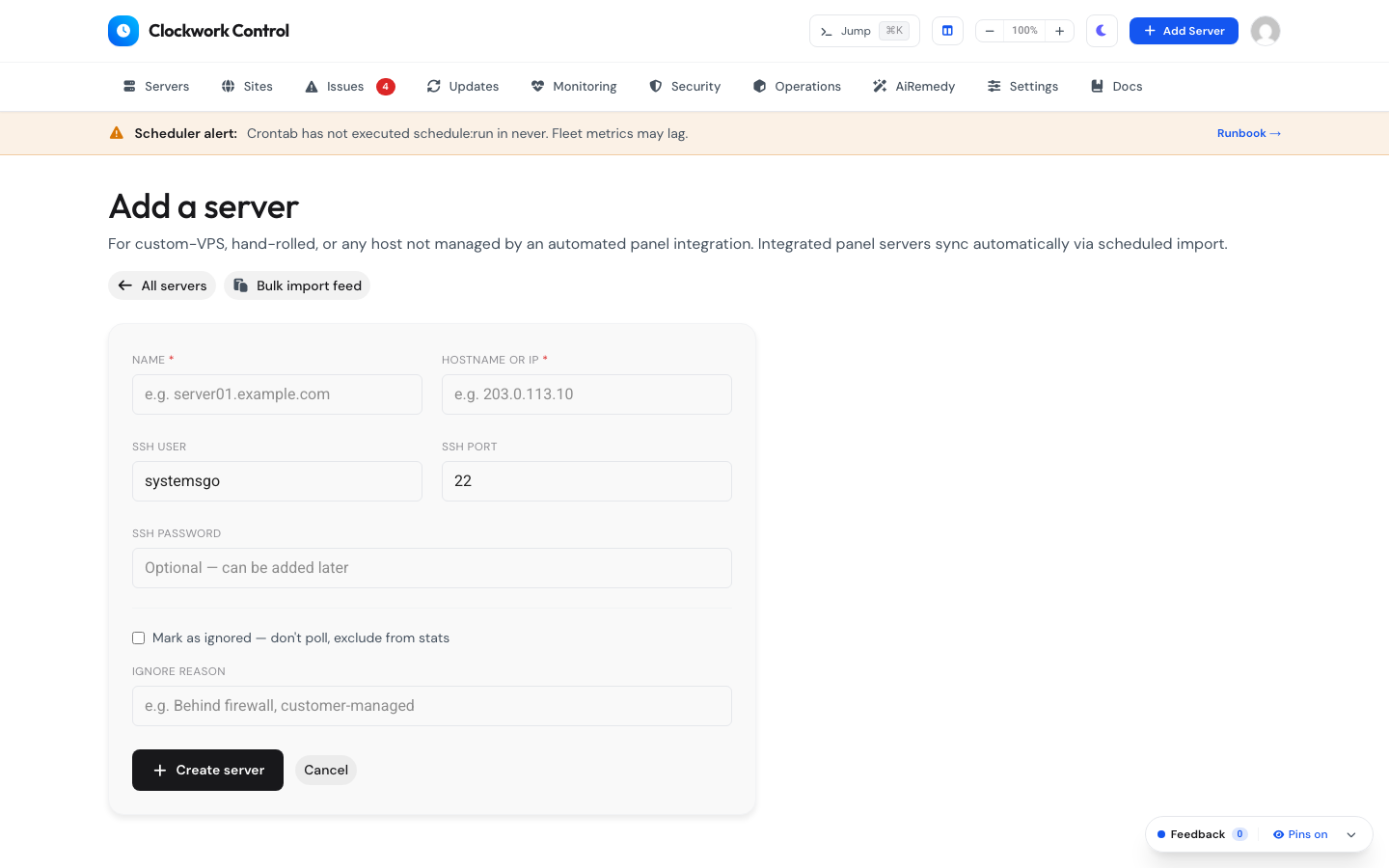1389x868 pixels.
Task: Click the Create server button
Action: coord(207,770)
